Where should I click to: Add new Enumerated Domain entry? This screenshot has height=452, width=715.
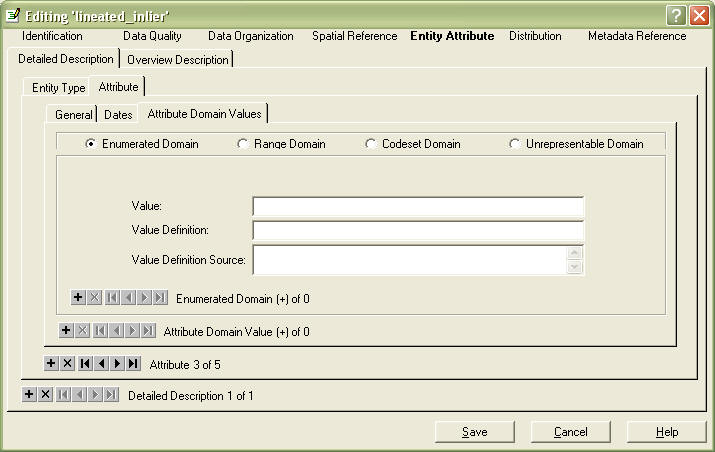78,298
